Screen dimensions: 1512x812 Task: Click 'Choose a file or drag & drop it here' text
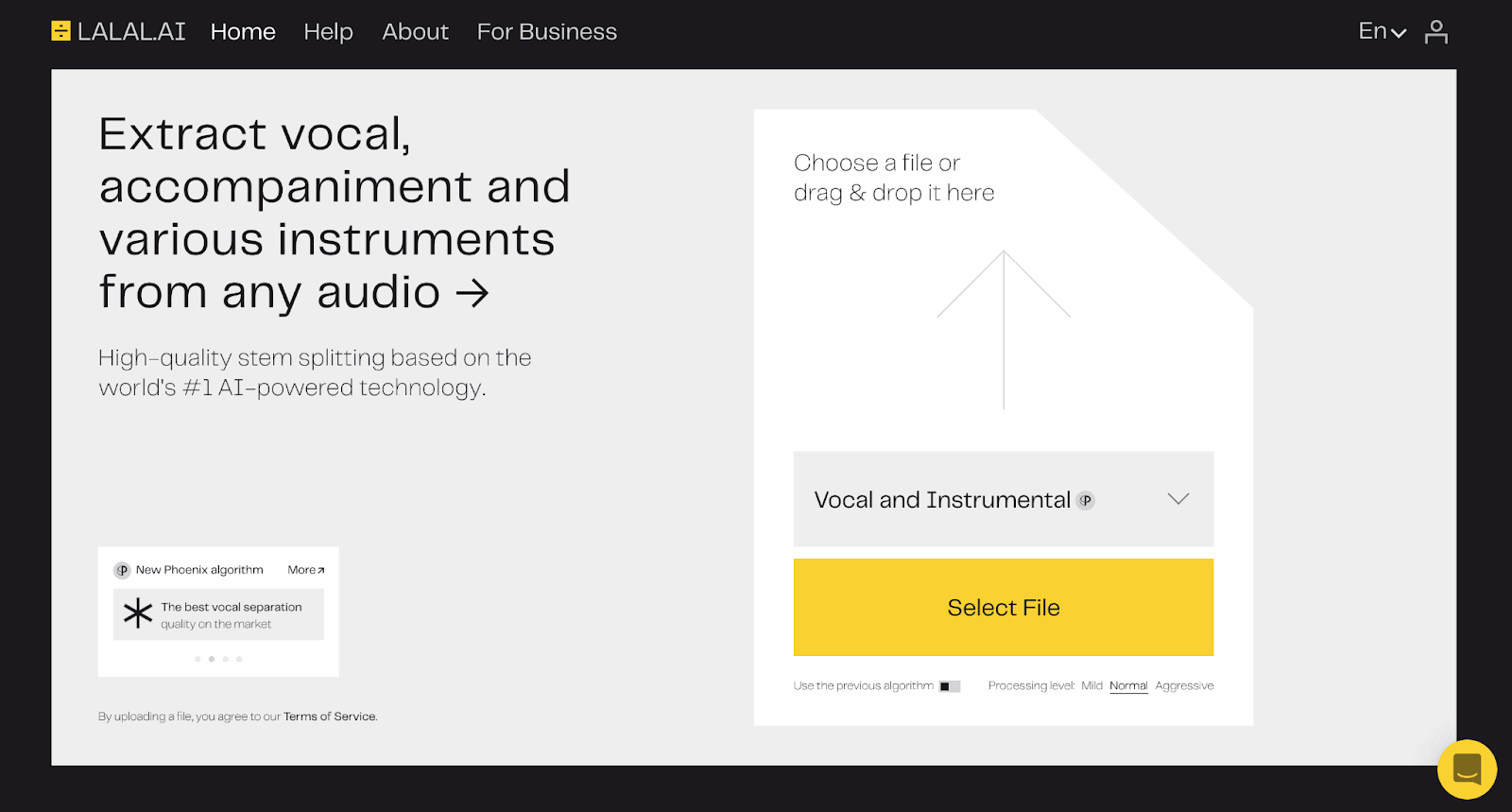pos(894,178)
